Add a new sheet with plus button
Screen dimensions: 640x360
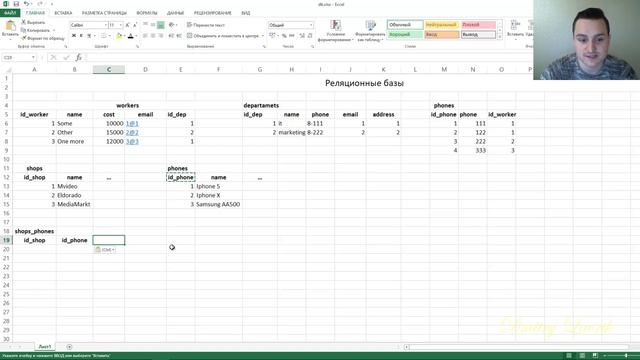69,347
